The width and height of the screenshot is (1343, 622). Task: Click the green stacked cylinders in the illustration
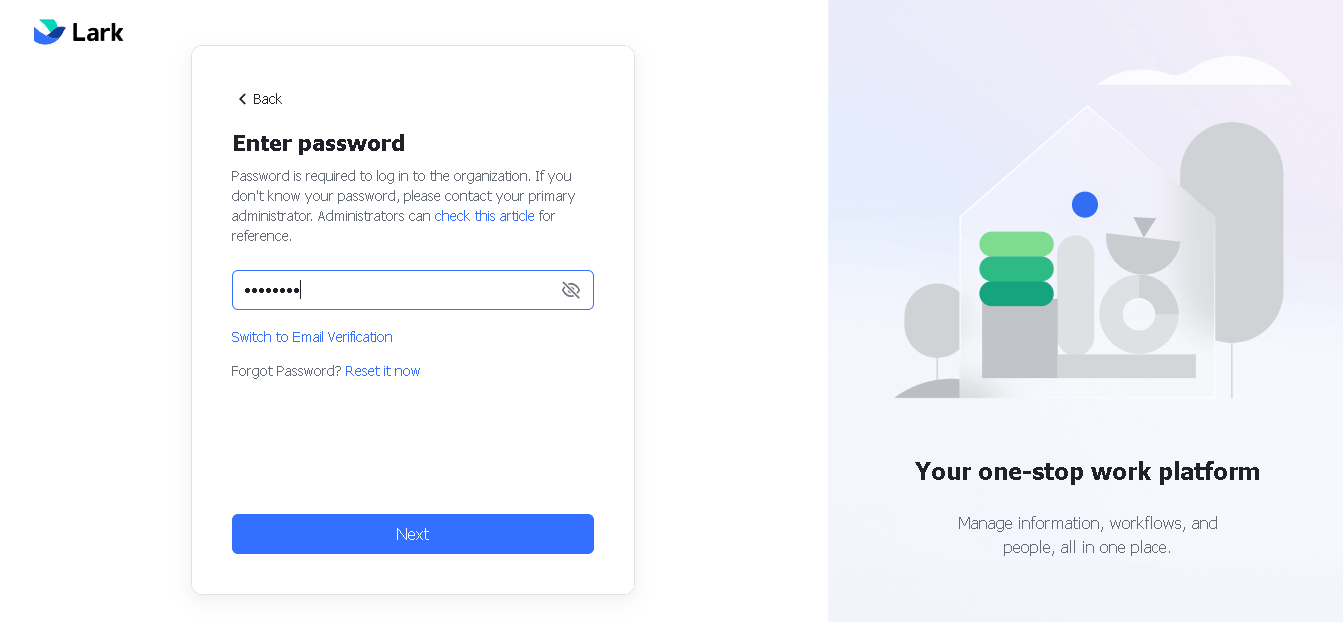(1016, 269)
